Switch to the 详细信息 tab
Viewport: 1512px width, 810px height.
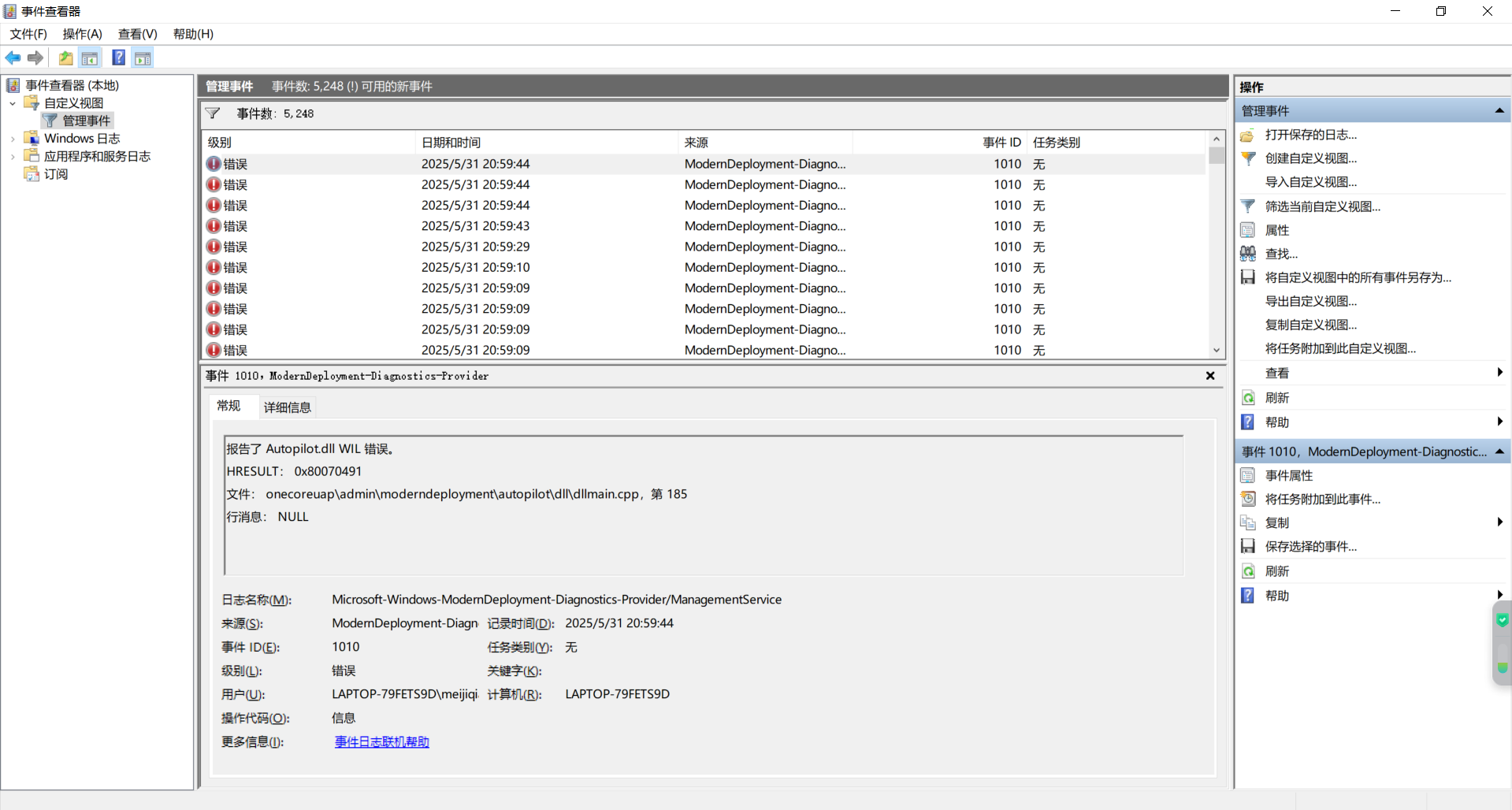pyautogui.click(x=287, y=407)
